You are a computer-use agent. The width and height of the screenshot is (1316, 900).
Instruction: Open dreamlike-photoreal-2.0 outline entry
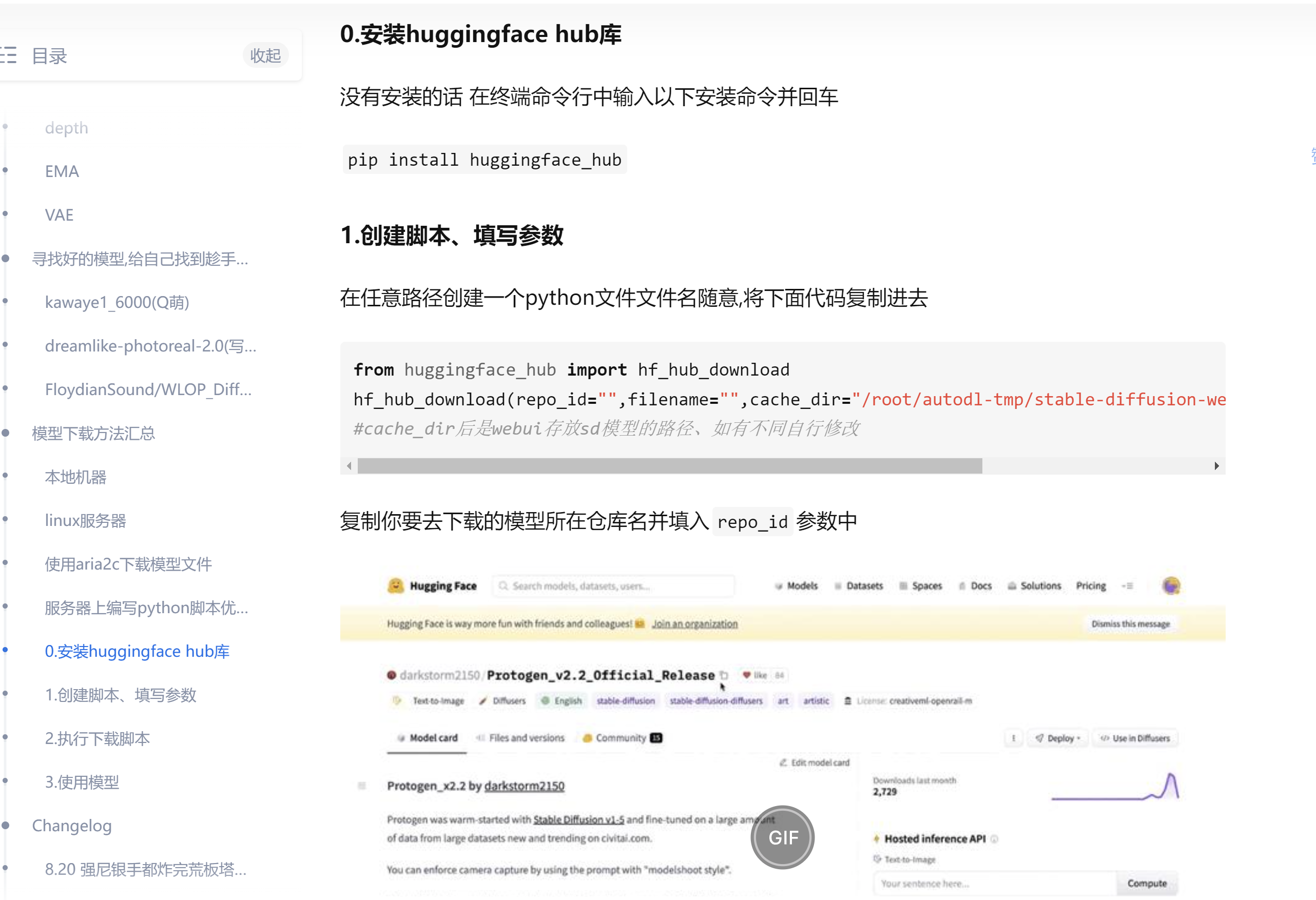[150, 346]
